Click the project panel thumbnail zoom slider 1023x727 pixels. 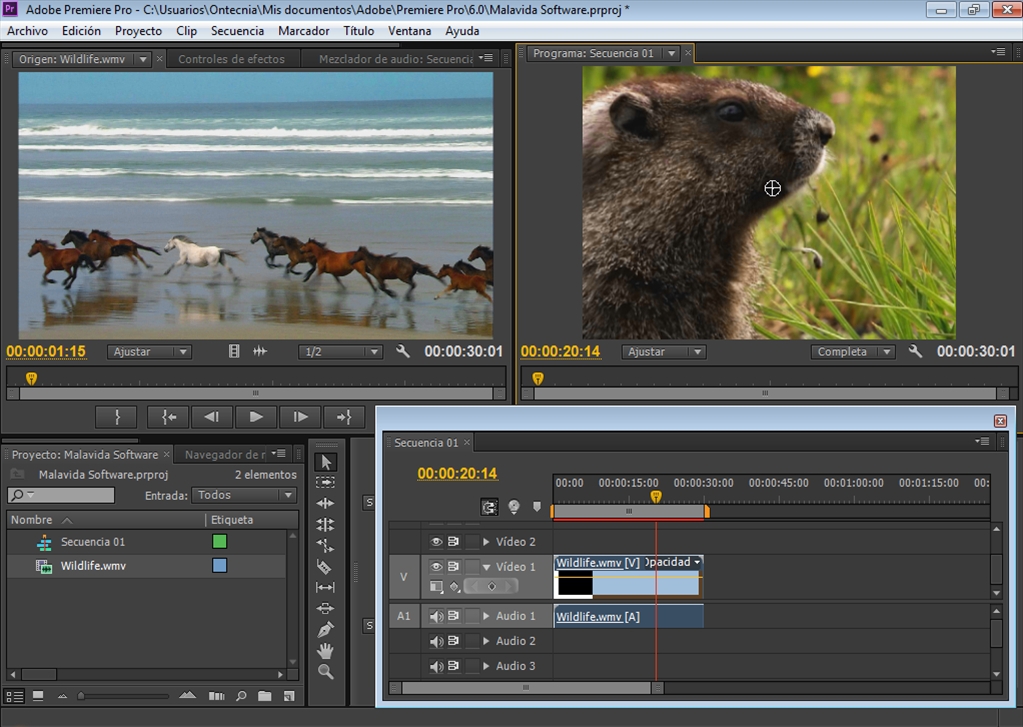click(124, 696)
